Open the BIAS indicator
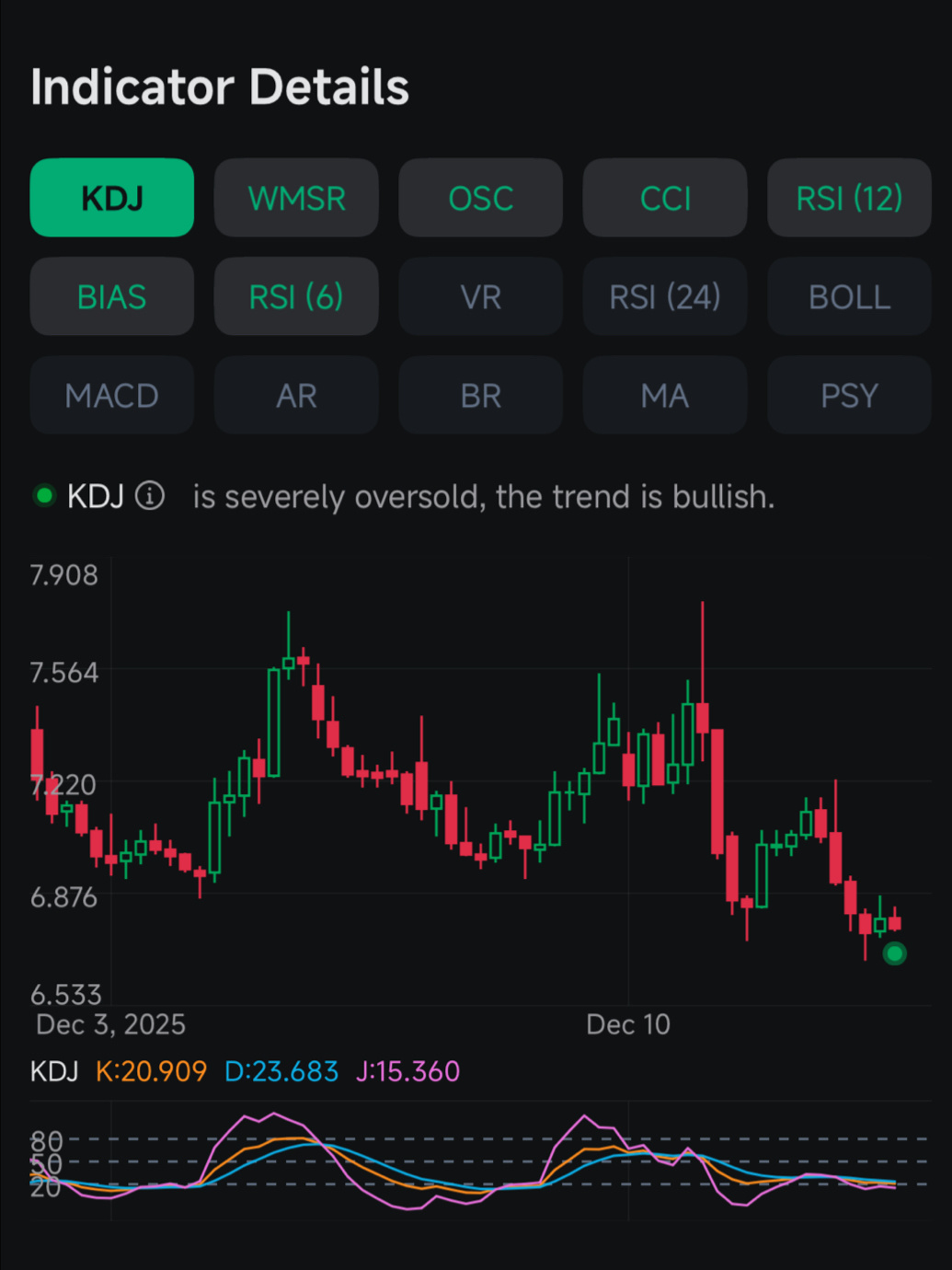The image size is (952, 1270). coord(112,296)
